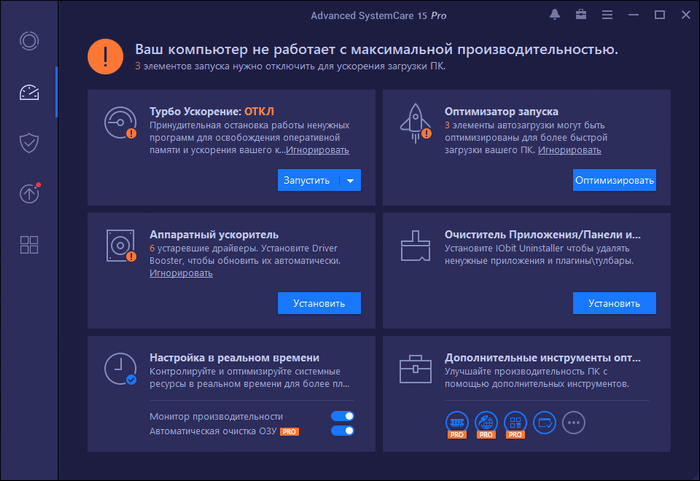Image resolution: width=700 pixels, height=481 pixels.
Task: Open the Care tab in the sidebar
Action: 29,41
